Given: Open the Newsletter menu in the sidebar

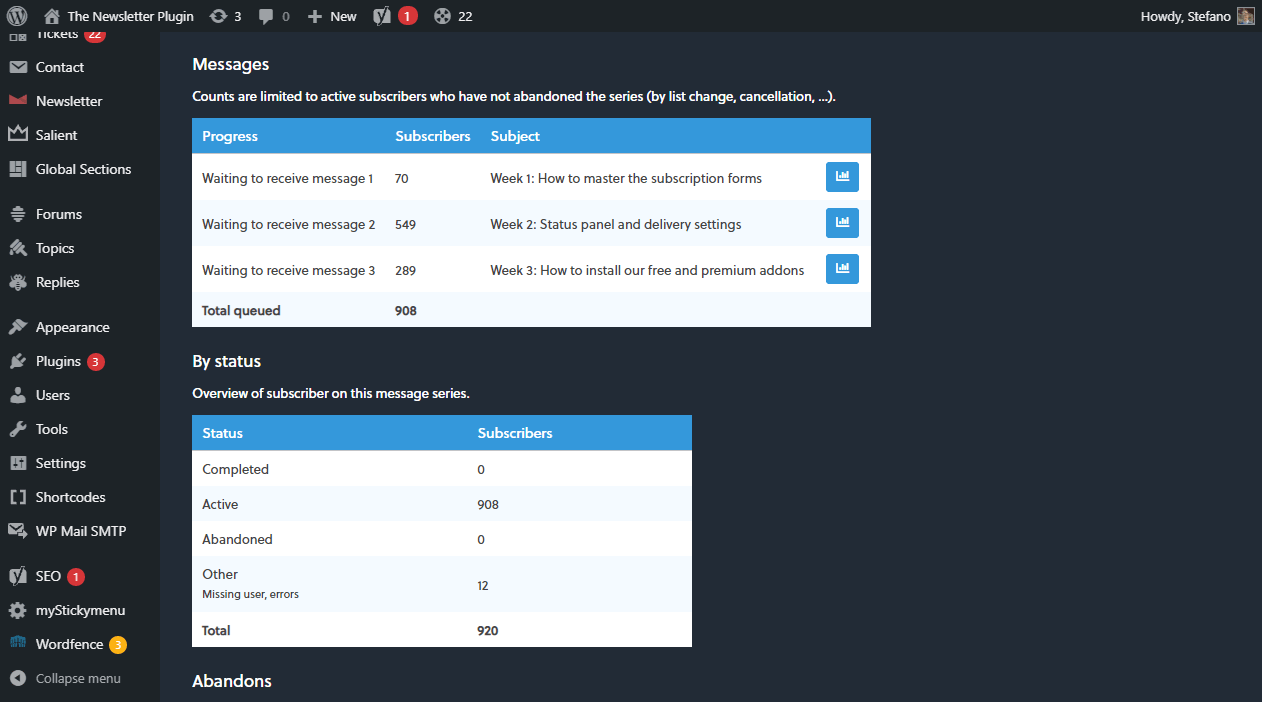Looking at the screenshot, I should [69, 100].
